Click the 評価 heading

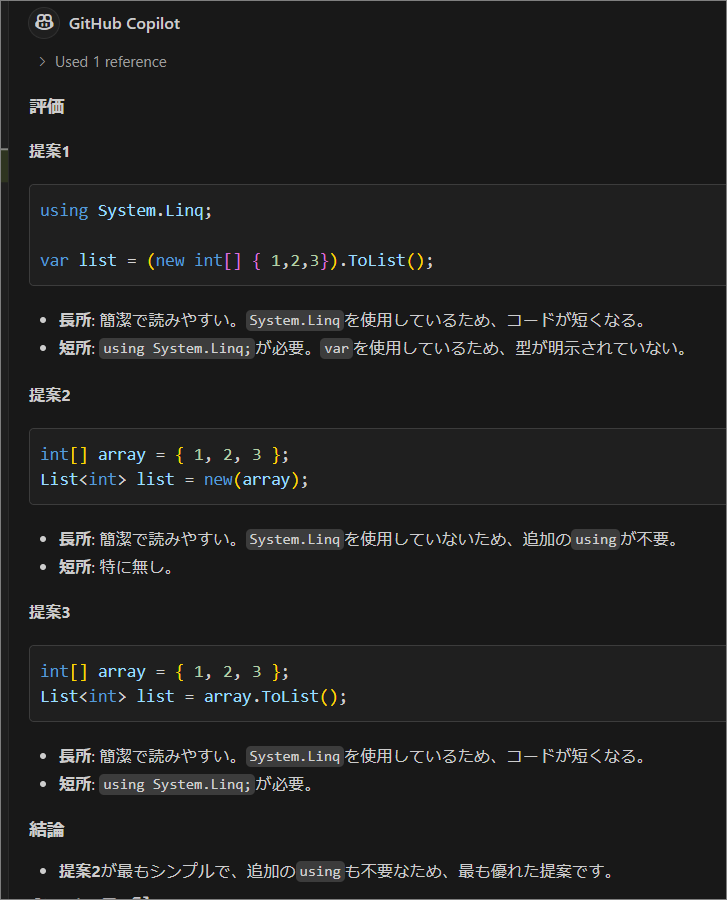47,104
